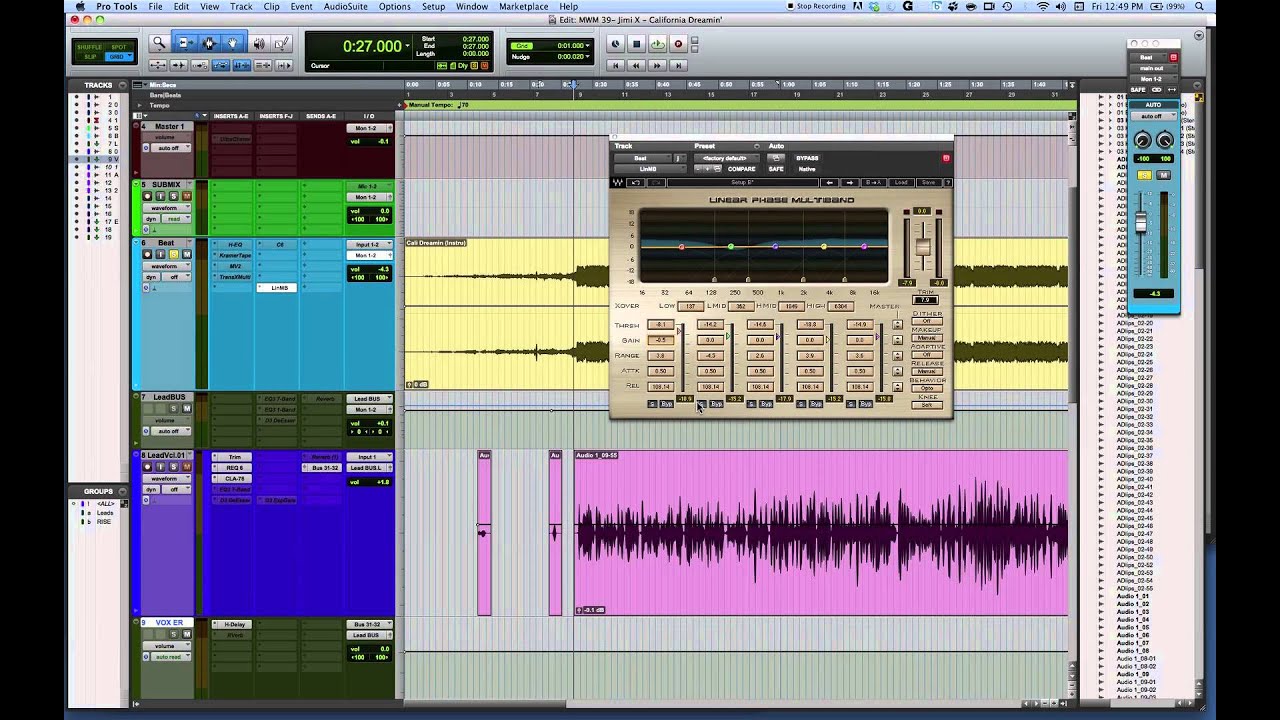Click the Stop transport button
This screenshot has height=720, width=1280.
coord(636,44)
